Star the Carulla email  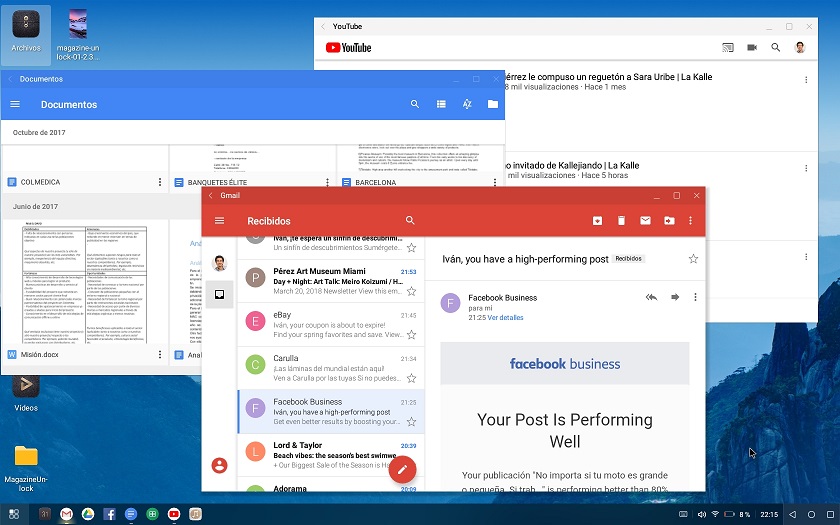411,378
